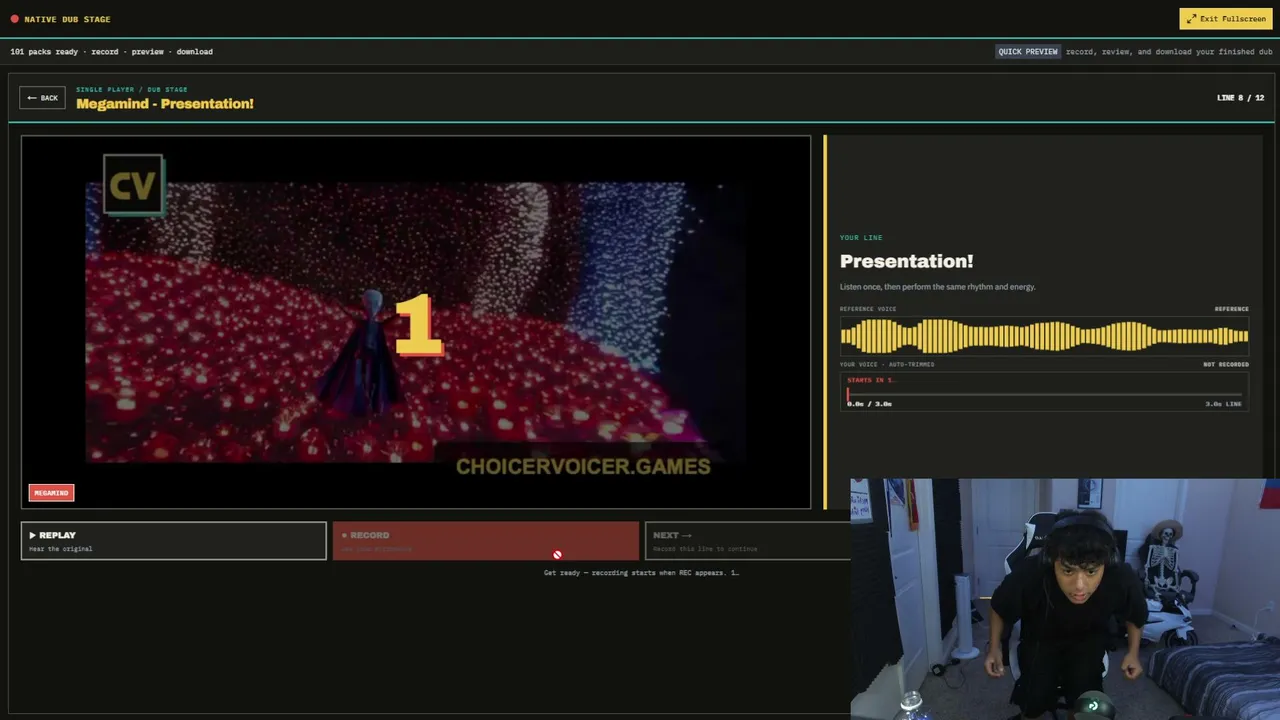
Task: Click the reference voice waveform
Action: 1044,336
